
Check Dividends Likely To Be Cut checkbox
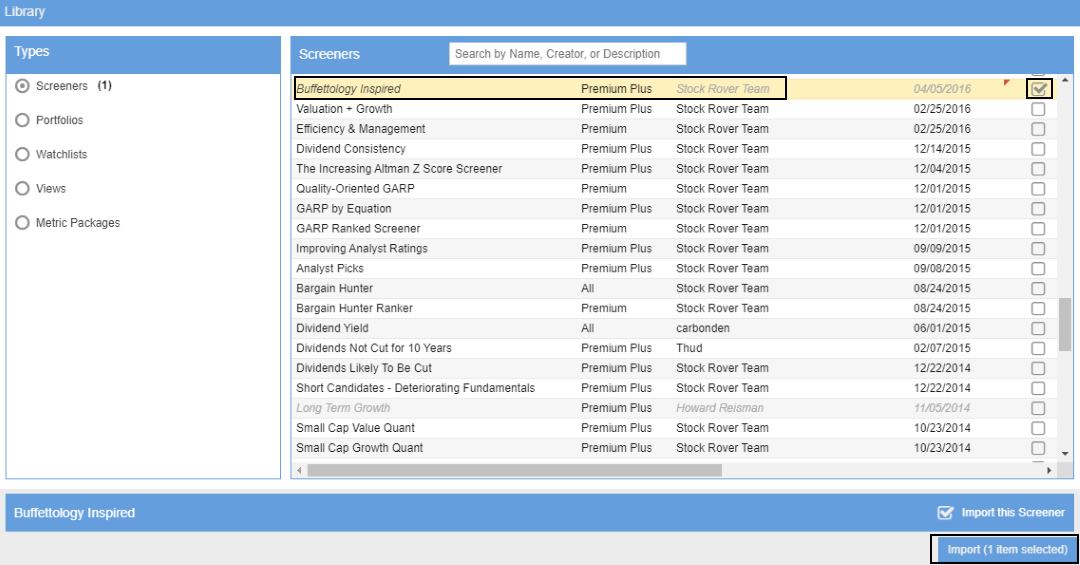click(x=1038, y=369)
